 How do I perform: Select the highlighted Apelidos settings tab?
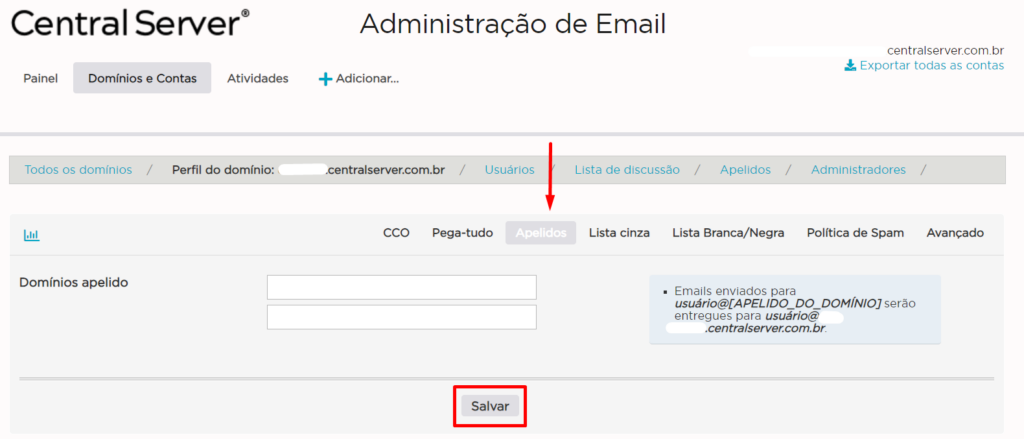click(540, 233)
